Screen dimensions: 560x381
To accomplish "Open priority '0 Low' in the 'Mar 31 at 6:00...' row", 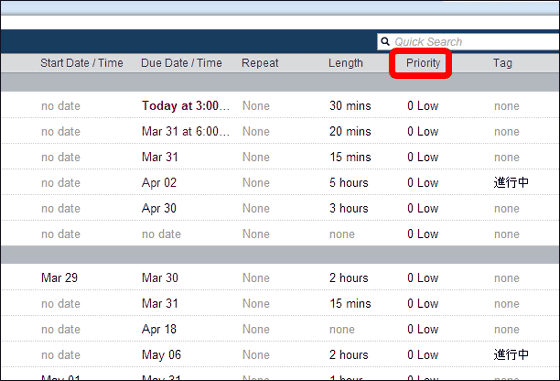I will pos(423,131).
